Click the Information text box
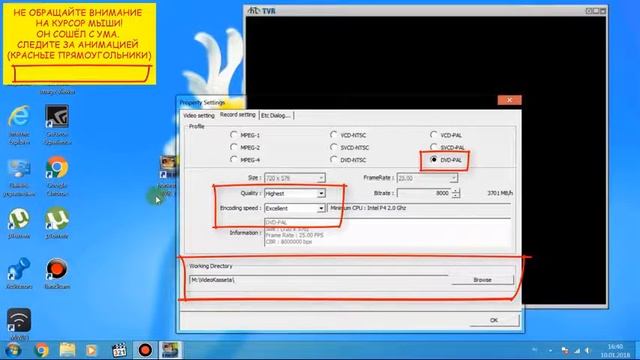Screen dimensions: 640x360 tap(387, 233)
